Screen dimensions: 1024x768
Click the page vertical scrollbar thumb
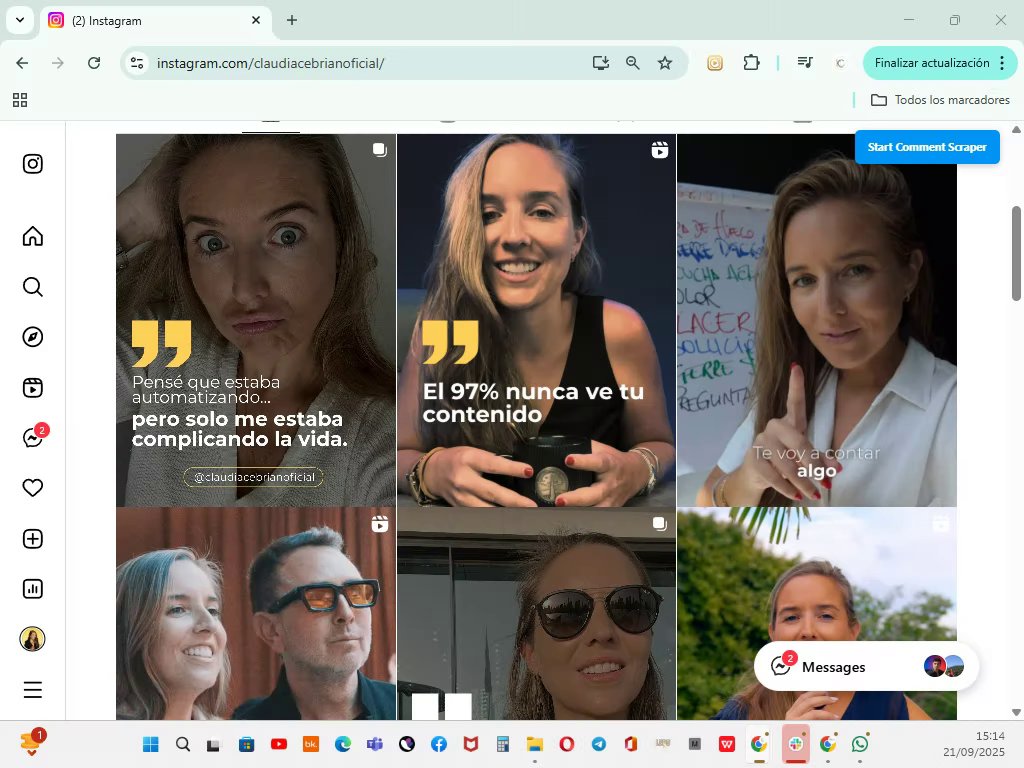(1016, 252)
